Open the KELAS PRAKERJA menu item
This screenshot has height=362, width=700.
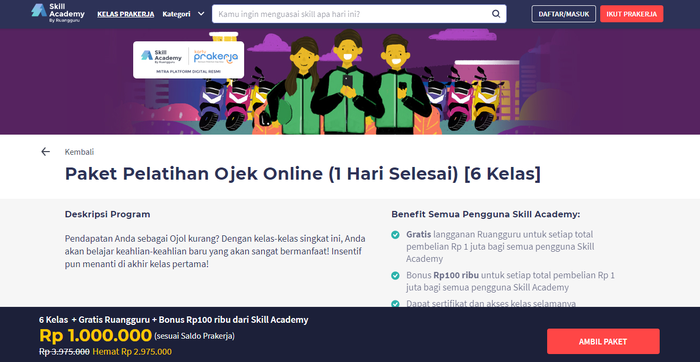(126, 14)
